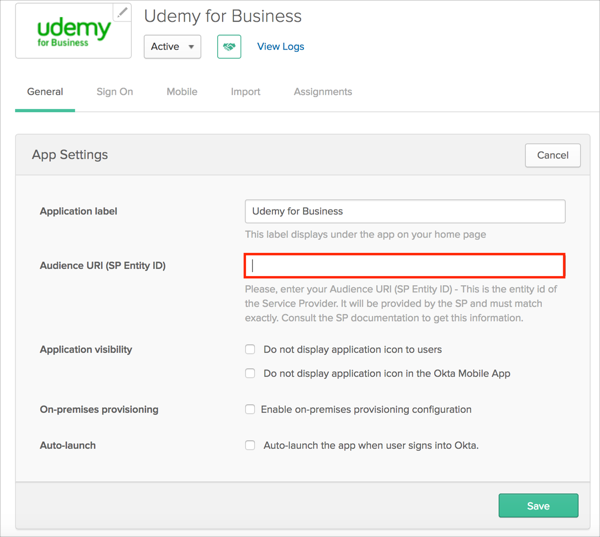The height and width of the screenshot is (537, 600).
Task: Click the pencil edit icon on the logo
Action: (122, 12)
